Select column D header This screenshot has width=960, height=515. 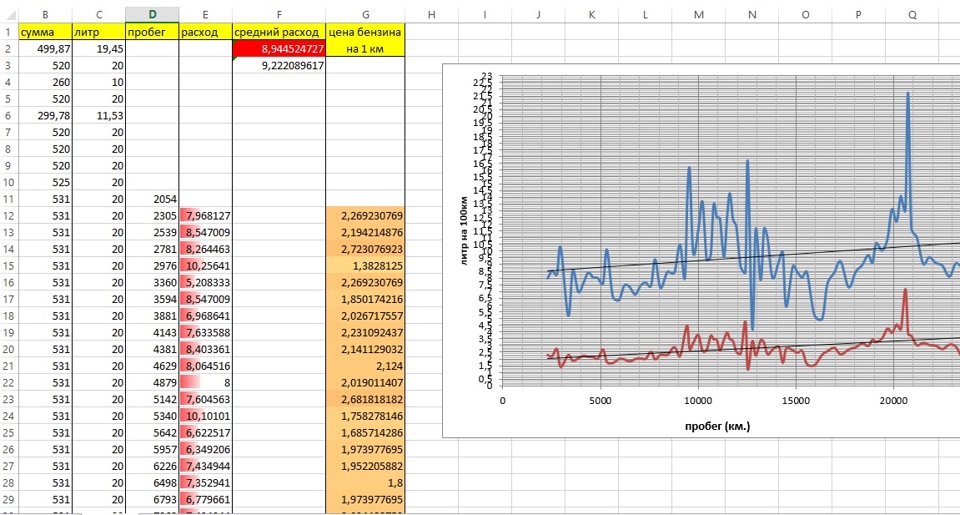(x=152, y=14)
